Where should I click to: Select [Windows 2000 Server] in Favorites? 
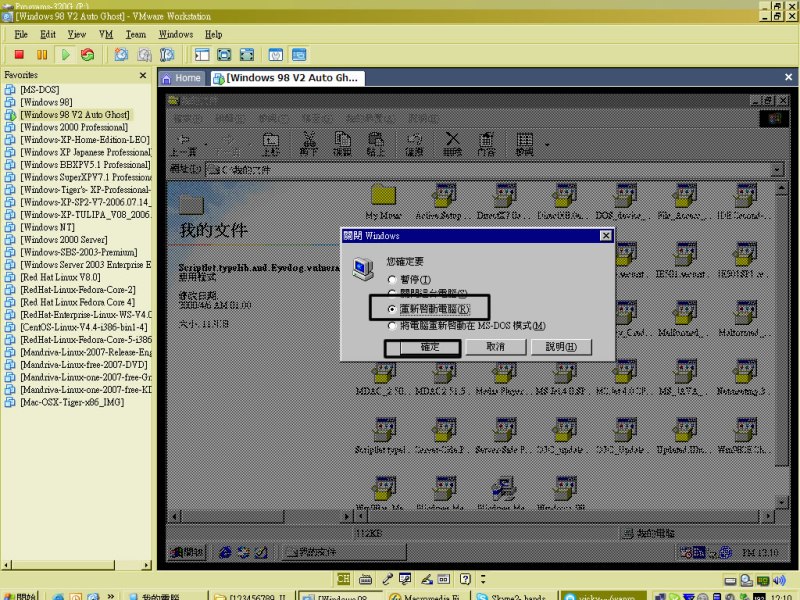pos(64,240)
